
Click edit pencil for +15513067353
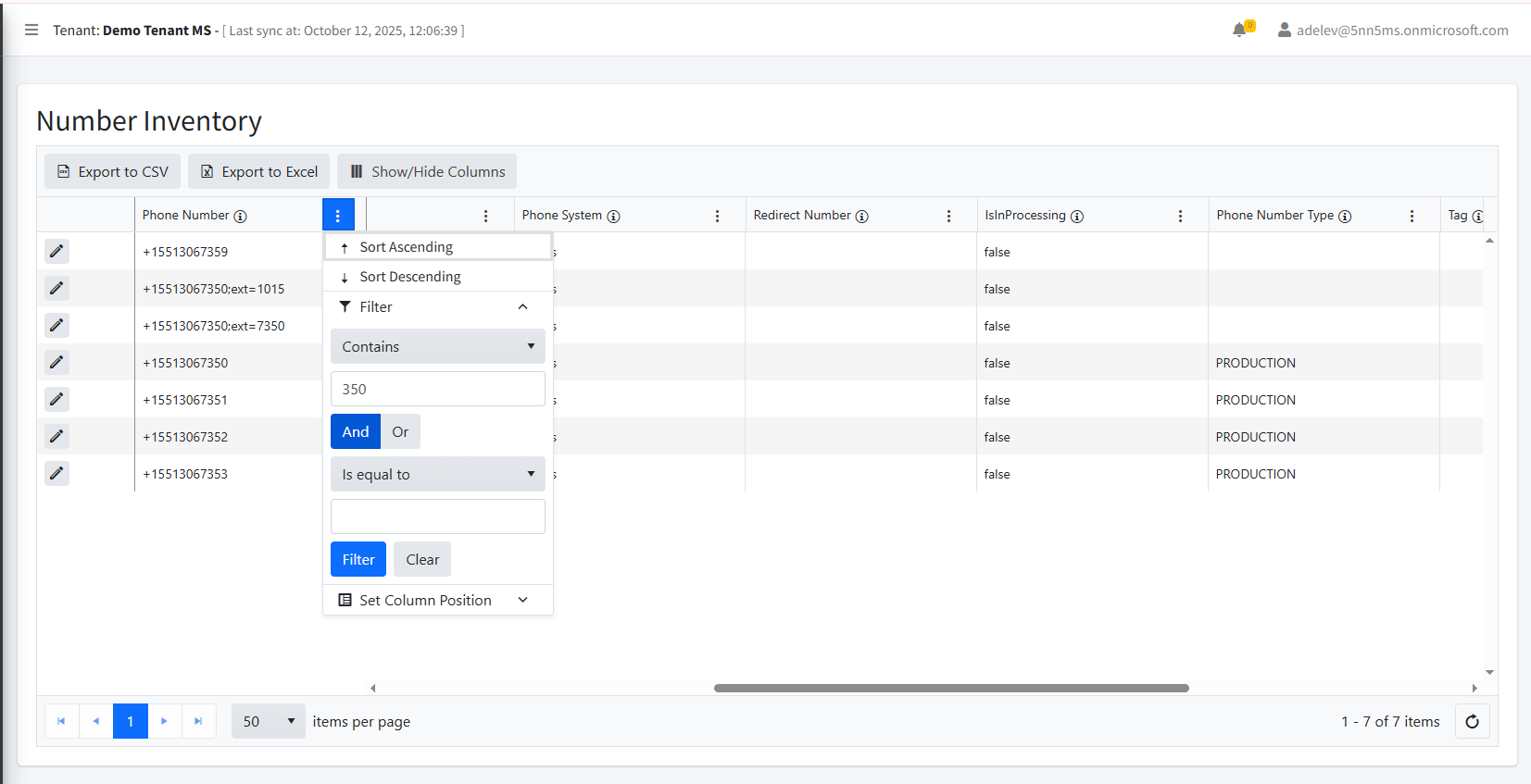[56, 473]
